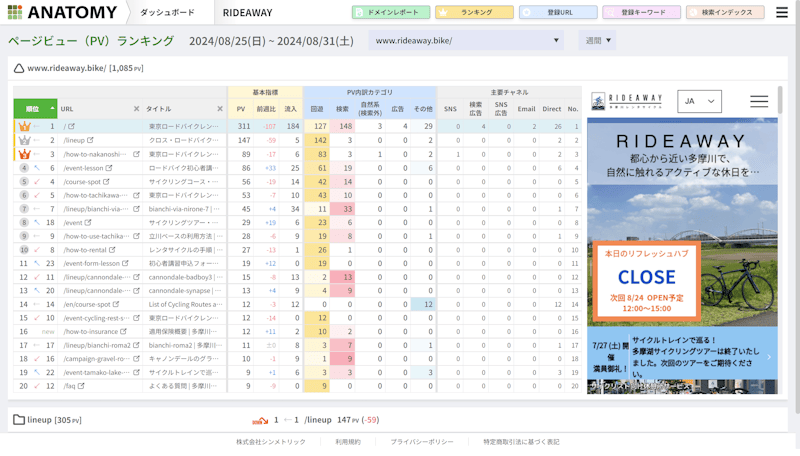Image resolution: width=800 pixels, height=456 pixels.
Task: Click the RIDEAWAY breadcrumb
Action: (x=247, y=12)
